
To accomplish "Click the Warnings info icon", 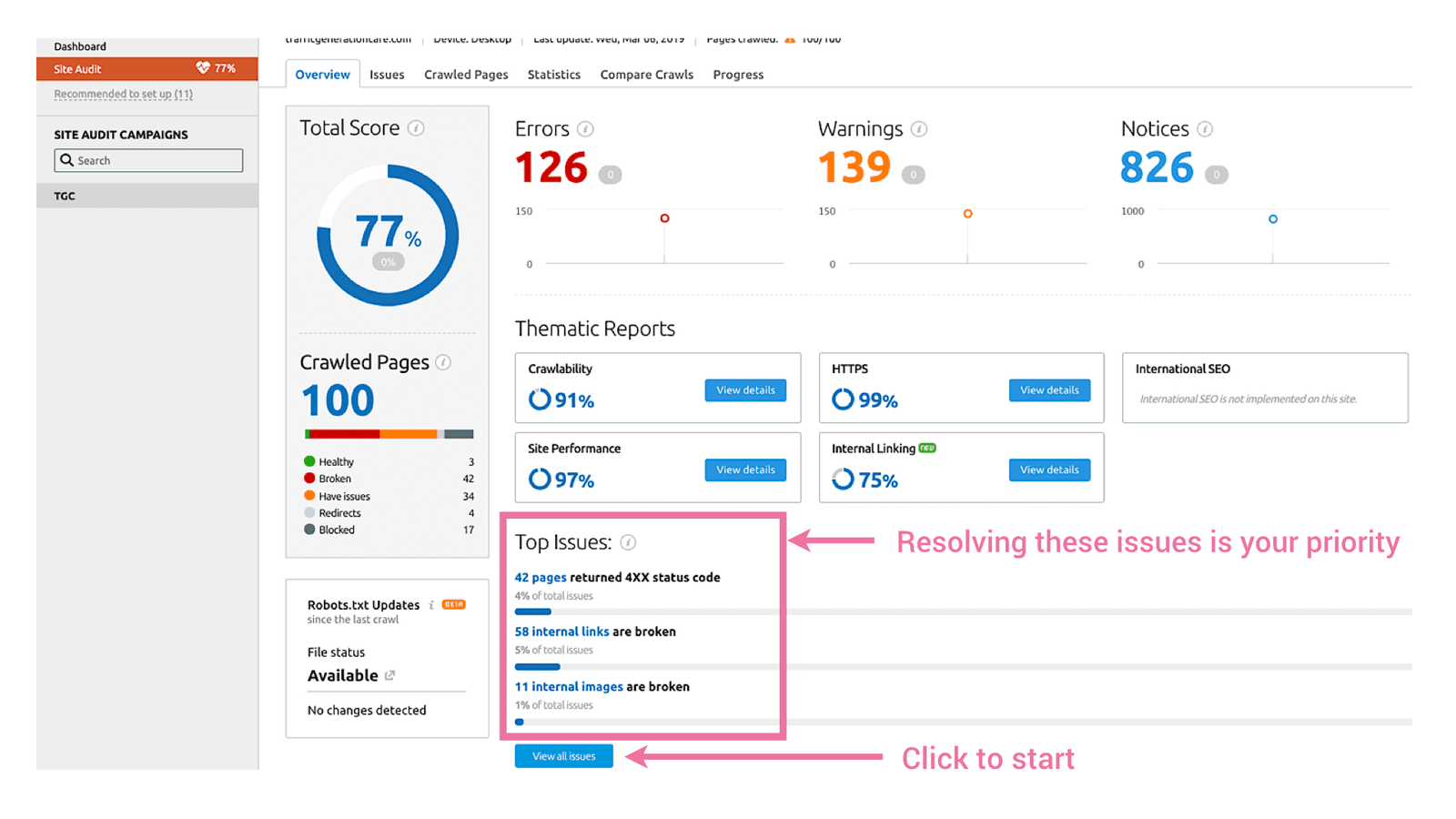I will pos(918,129).
